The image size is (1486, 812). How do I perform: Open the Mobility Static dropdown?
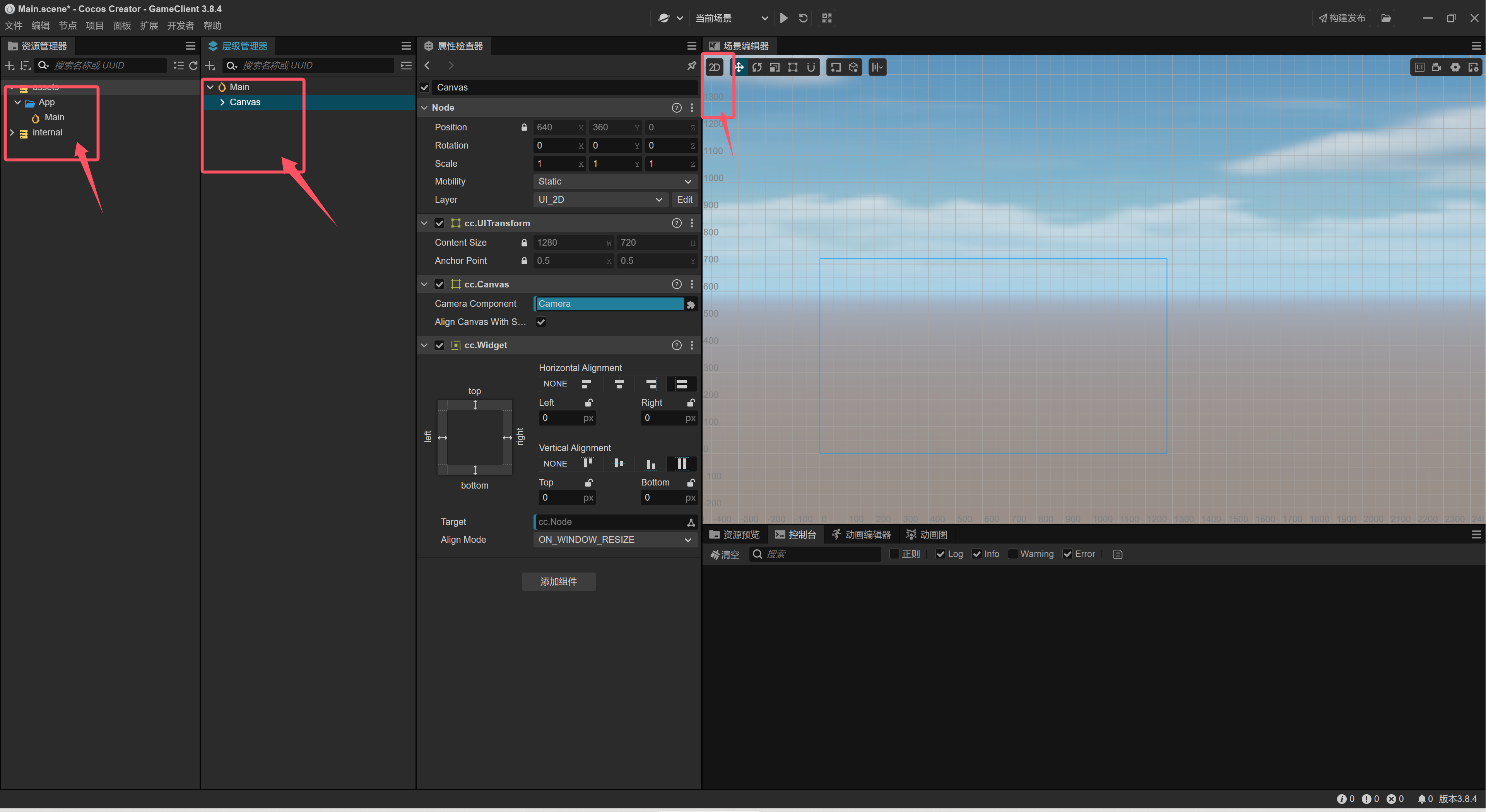(x=614, y=181)
